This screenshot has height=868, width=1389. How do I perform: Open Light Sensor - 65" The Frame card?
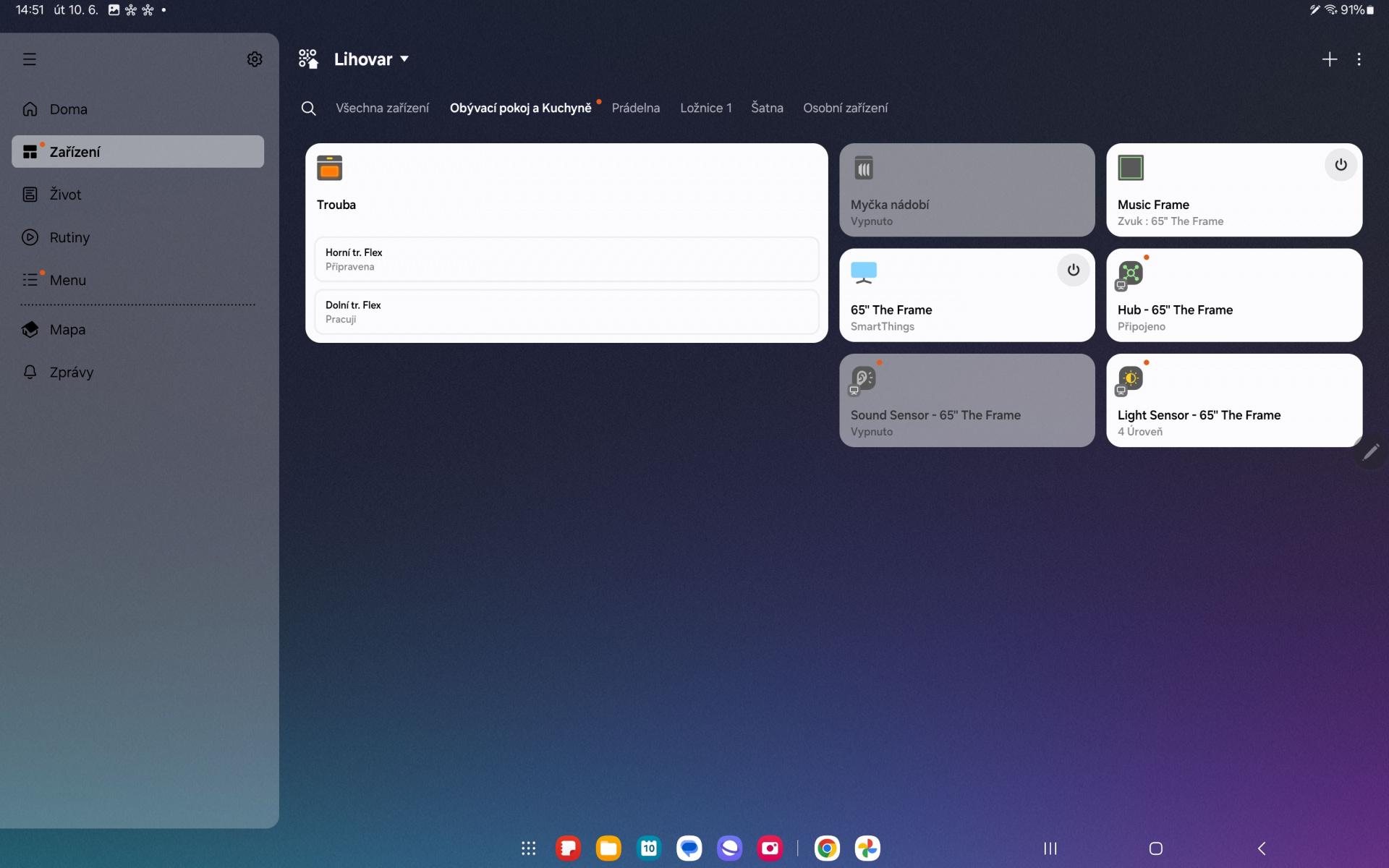1234,400
